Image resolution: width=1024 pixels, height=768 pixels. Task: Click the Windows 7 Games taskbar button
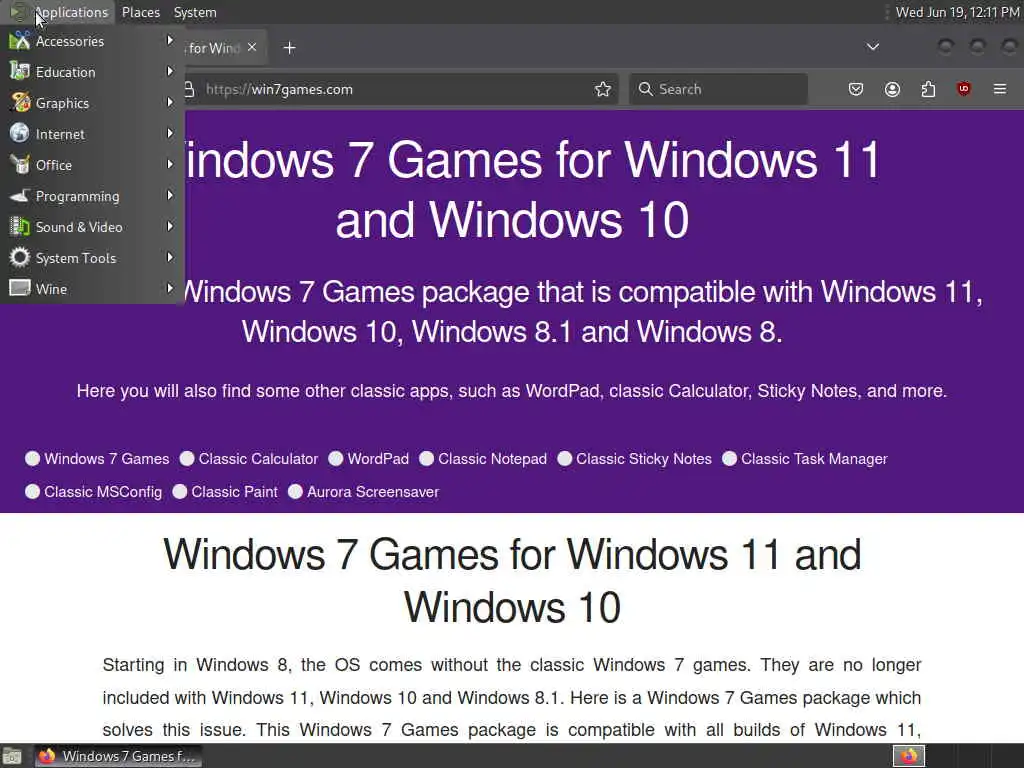118,756
